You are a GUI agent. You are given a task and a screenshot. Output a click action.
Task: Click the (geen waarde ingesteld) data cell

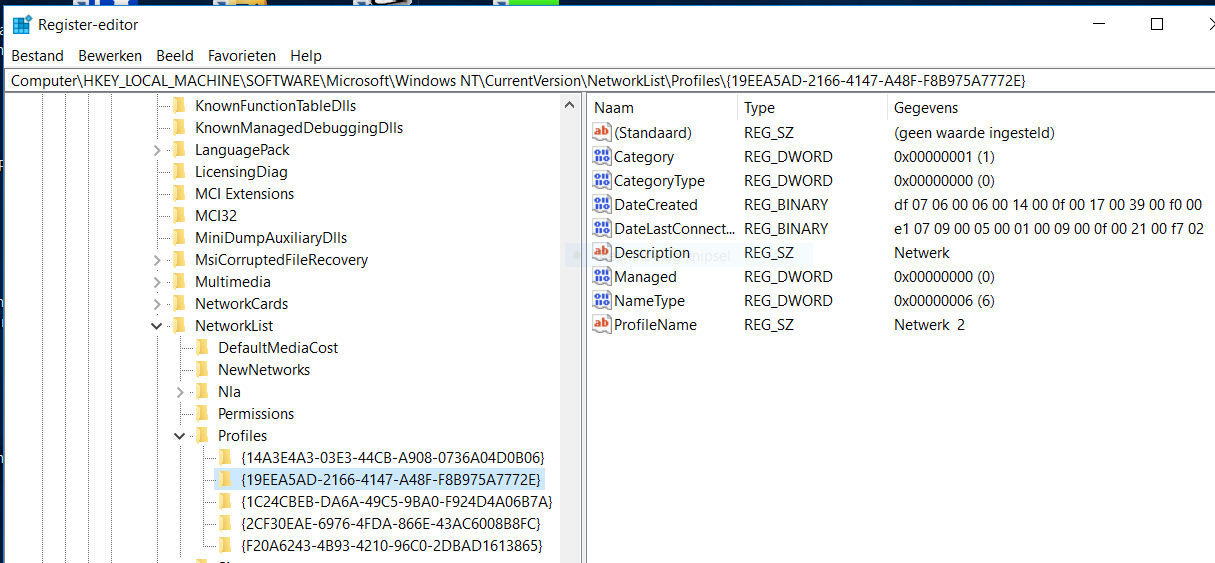point(974,133)
